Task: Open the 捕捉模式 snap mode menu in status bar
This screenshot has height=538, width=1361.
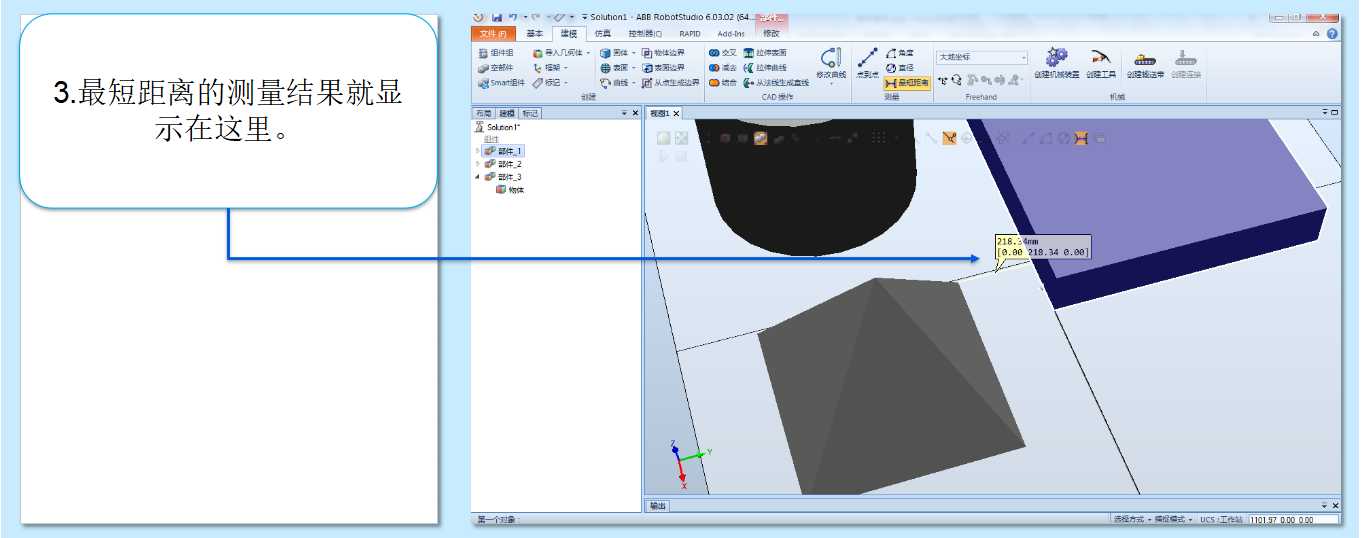Action: [1174, 520]
